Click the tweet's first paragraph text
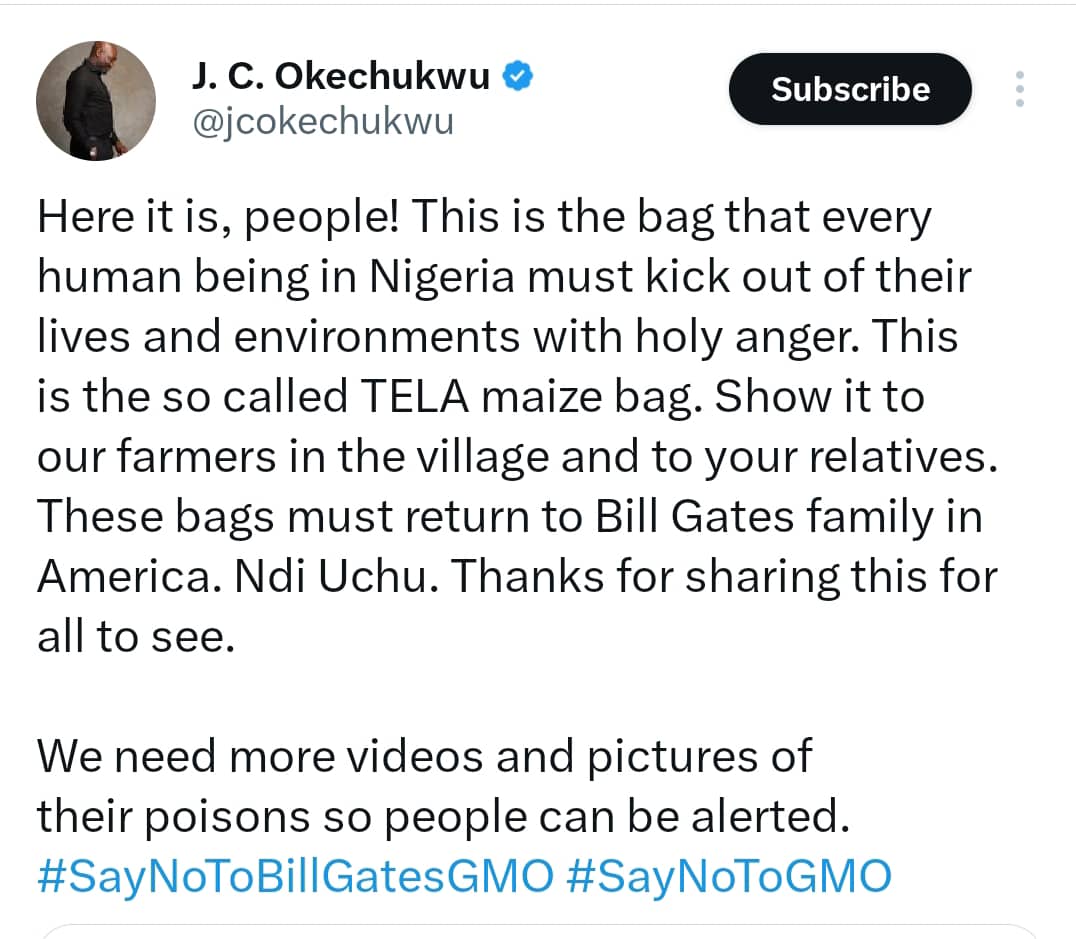 tap(517, 426)
